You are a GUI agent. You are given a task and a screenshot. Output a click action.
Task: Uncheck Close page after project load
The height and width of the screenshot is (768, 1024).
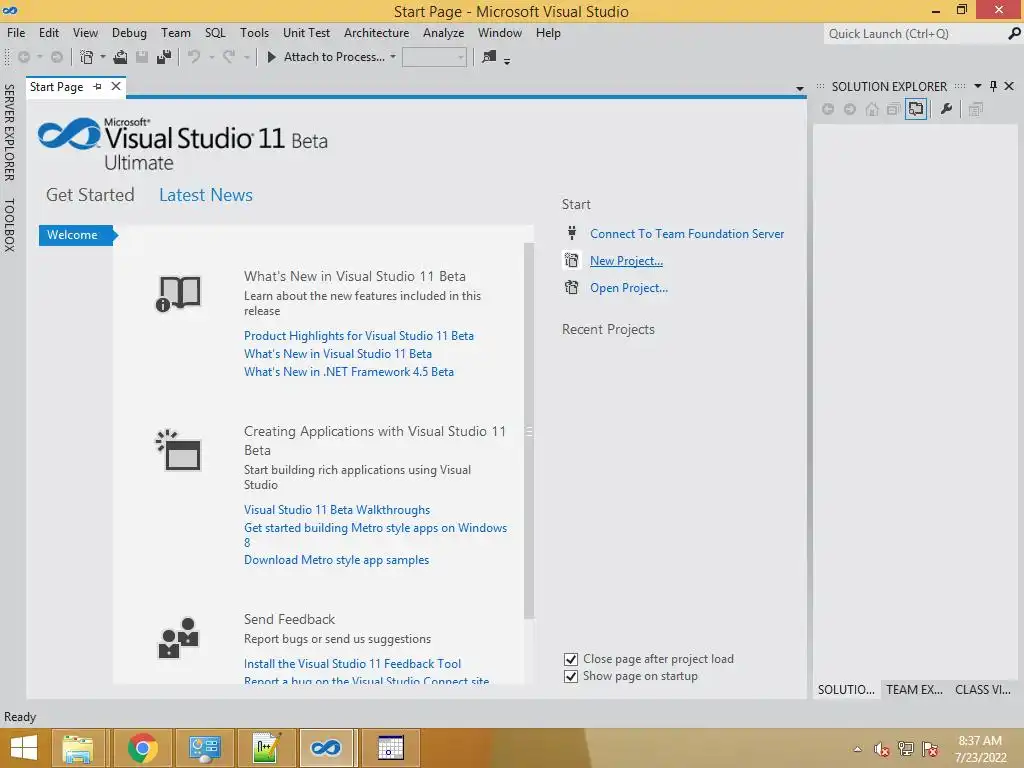coord(571,659)
